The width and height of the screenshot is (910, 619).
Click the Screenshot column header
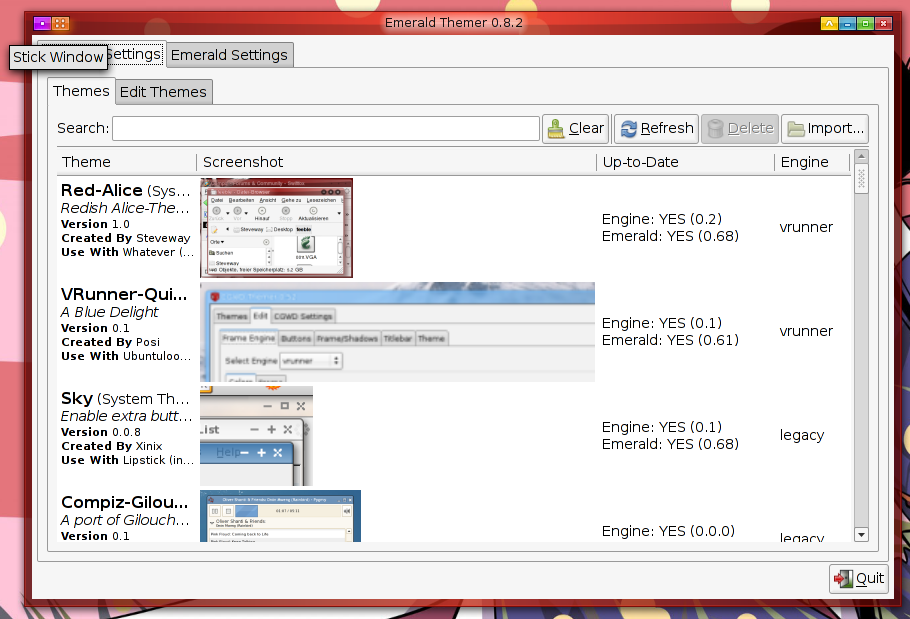pos(396,162)
